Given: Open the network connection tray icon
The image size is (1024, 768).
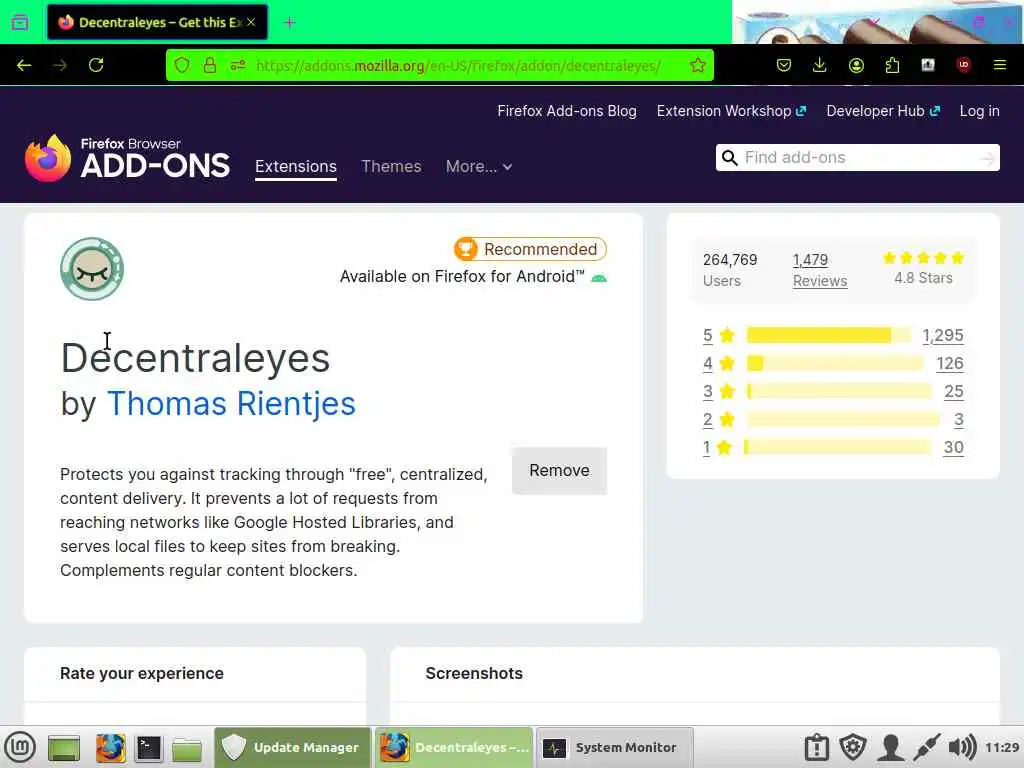Looking at the screenshot, I should click(926, 747).
